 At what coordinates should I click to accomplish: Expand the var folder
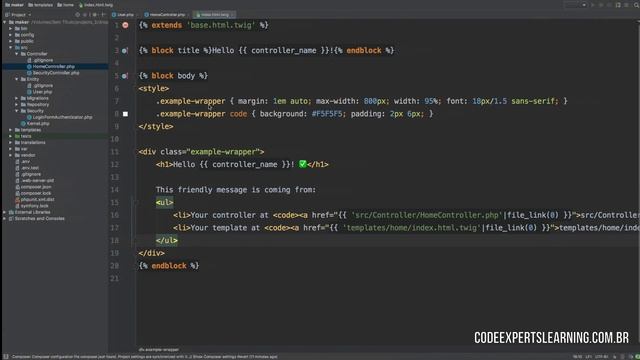11,149
